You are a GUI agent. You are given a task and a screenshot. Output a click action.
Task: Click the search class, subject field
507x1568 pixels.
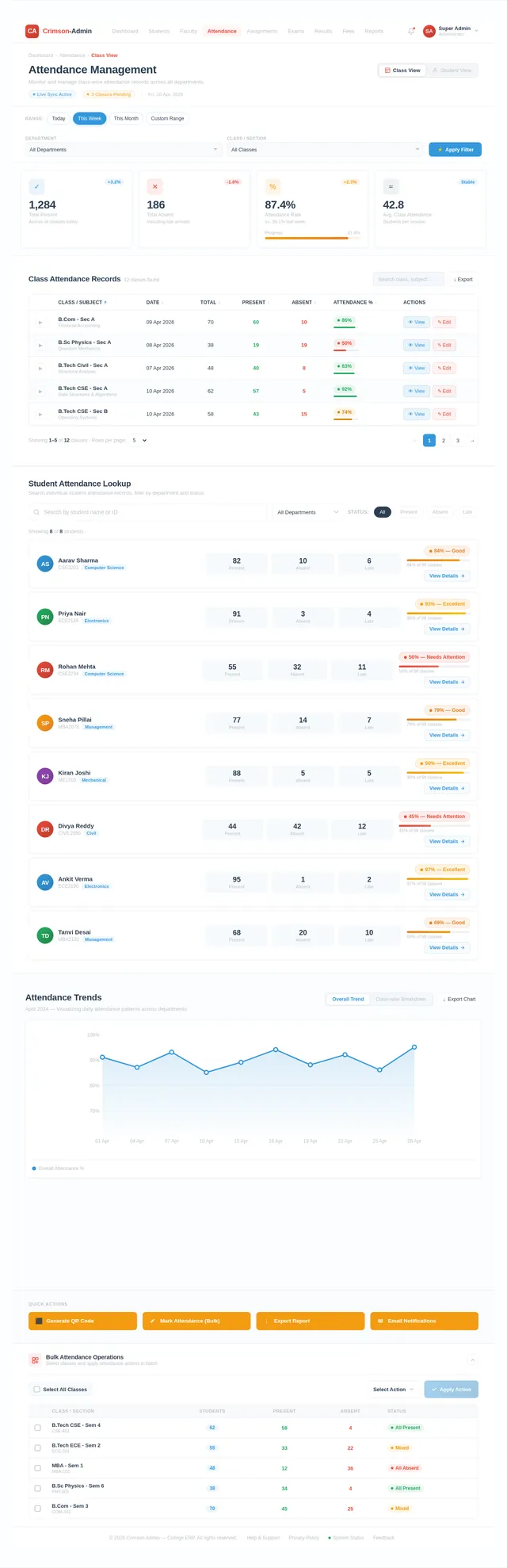point(409,279)
